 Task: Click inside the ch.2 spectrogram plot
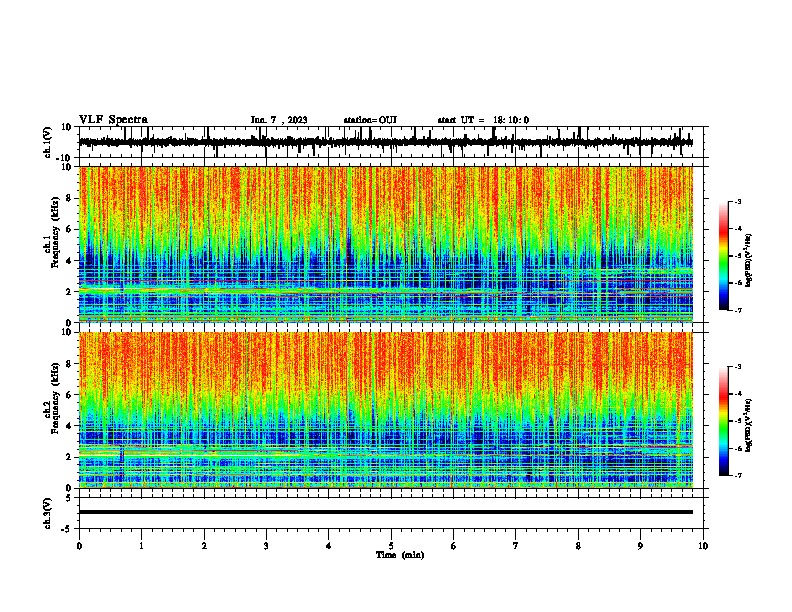386,410
